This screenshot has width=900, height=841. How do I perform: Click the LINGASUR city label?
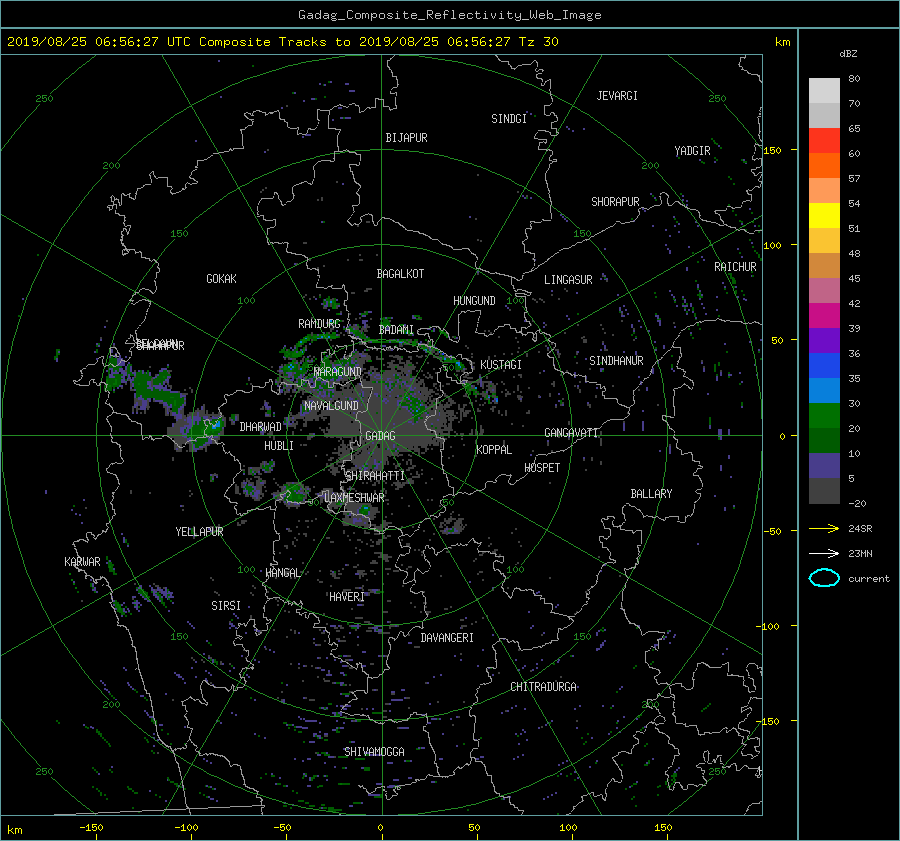pos(568,280)
